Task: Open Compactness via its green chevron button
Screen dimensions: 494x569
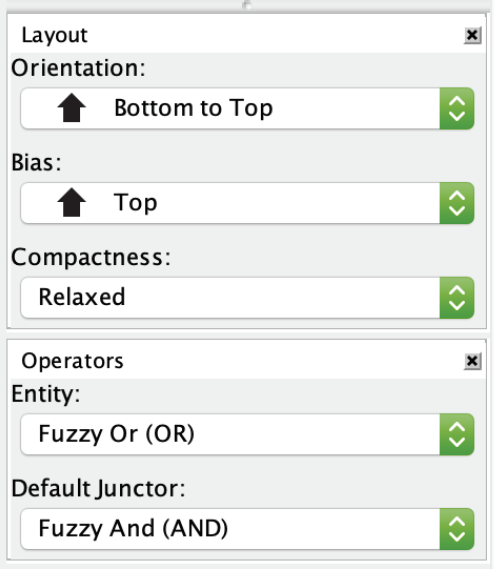Action: [457, 298]
